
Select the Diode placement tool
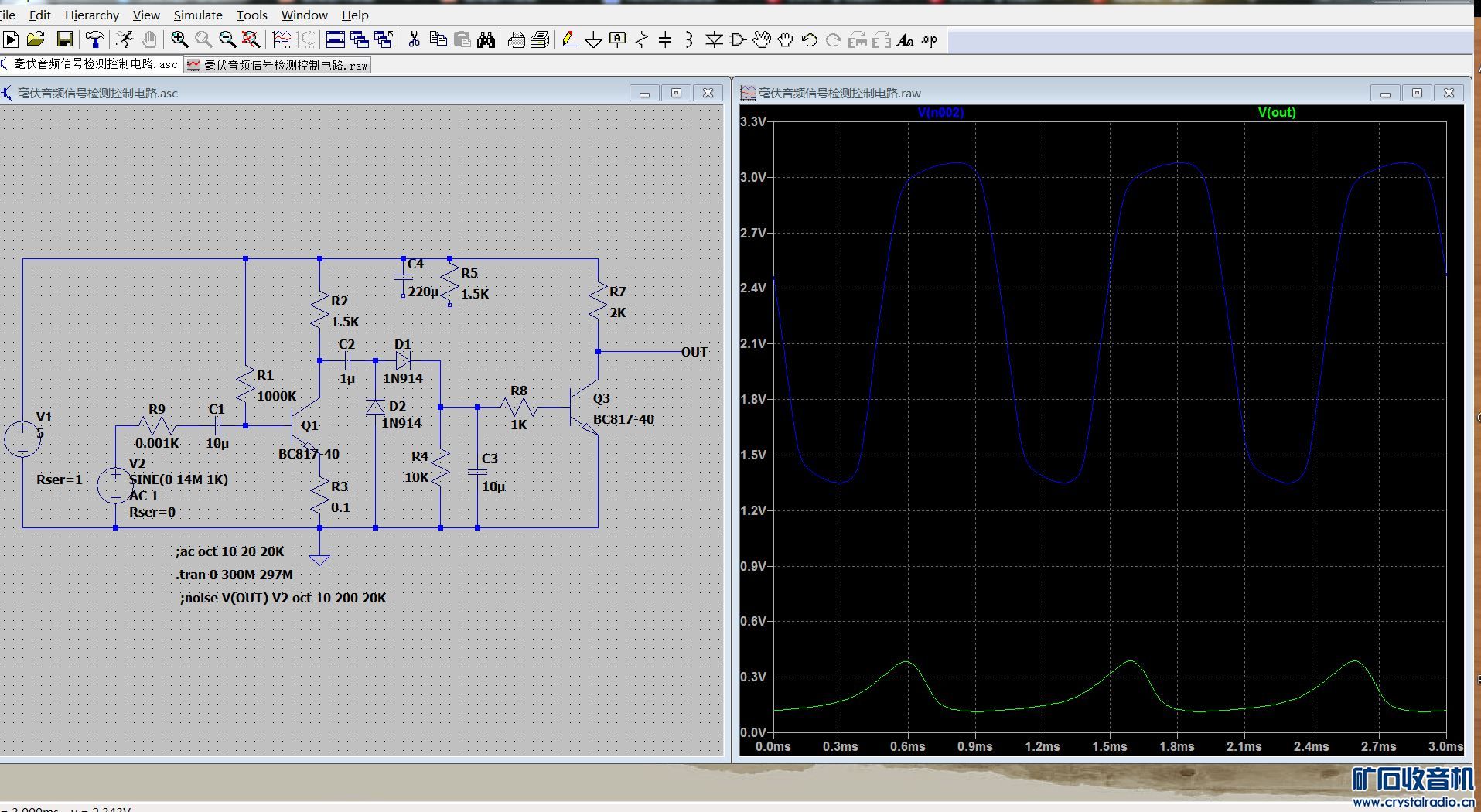(714, 39)
